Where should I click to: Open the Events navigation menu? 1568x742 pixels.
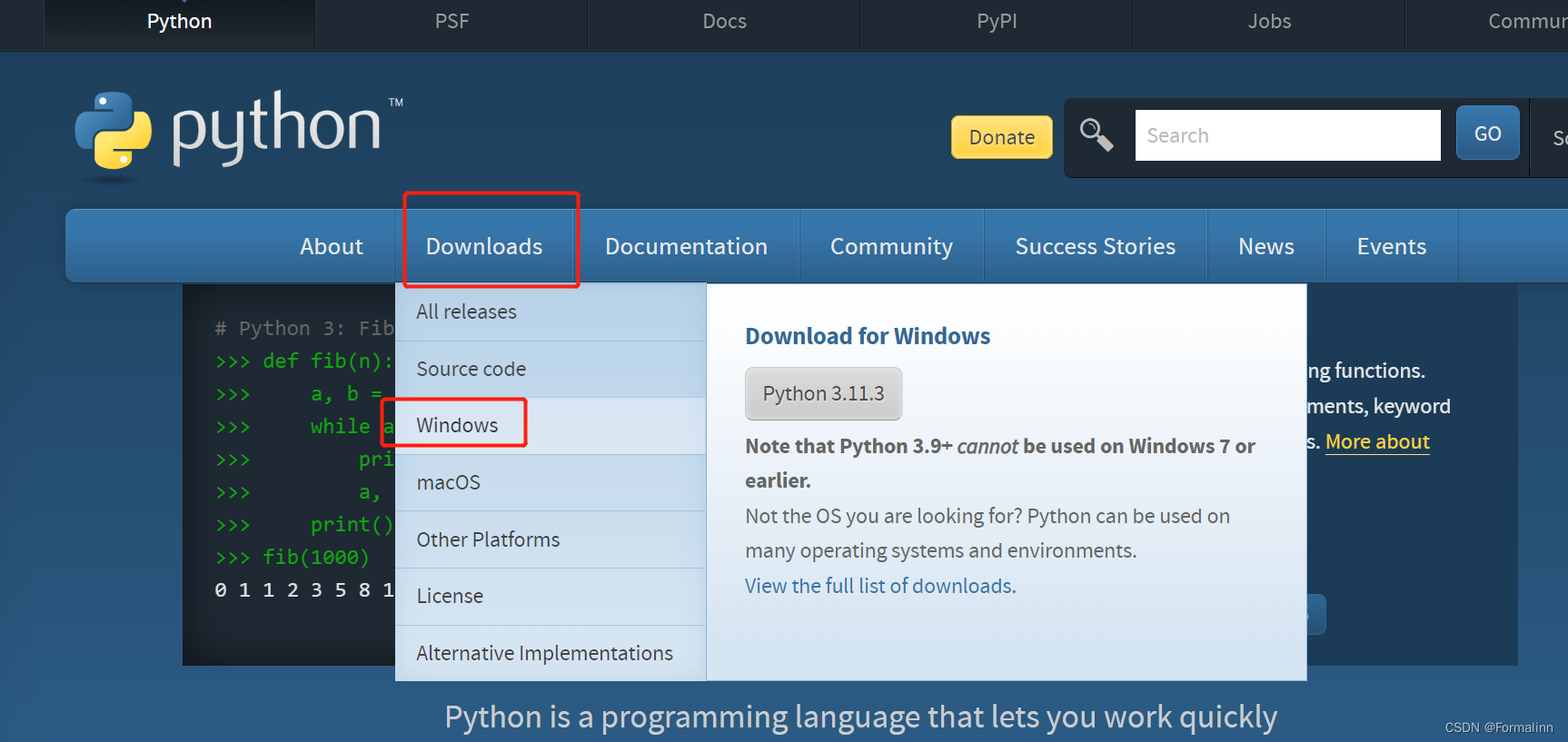point(1391,246)
